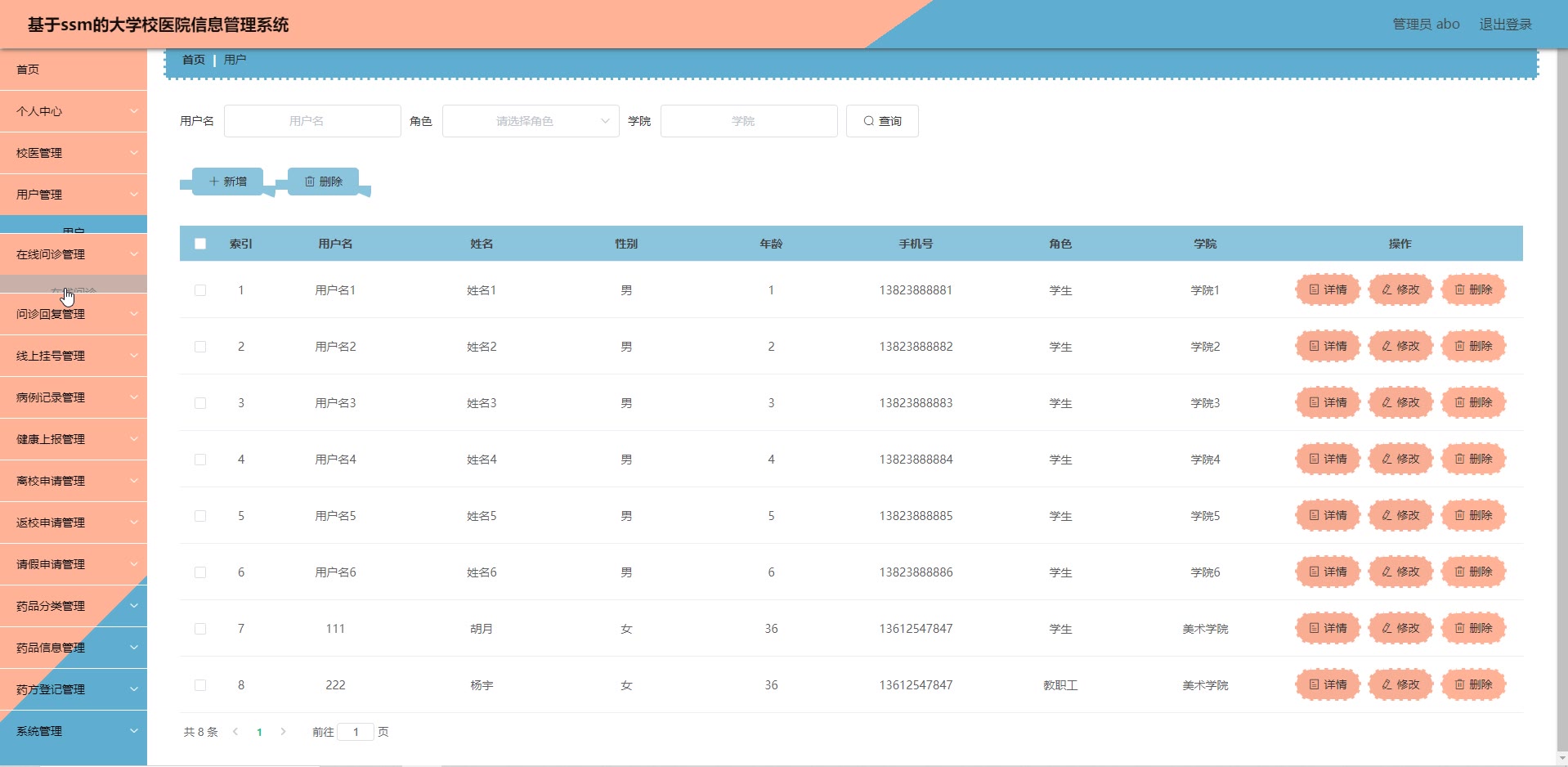Screen dimensions: 1568x767
Task: Click 修改 in the 用户名6 row
Action: [1400, 572]
